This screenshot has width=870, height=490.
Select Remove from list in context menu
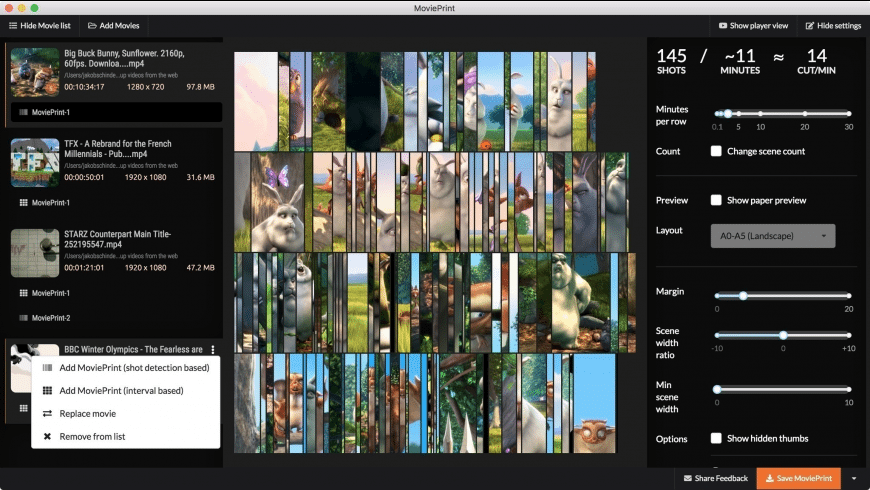[x=125, y=436]
